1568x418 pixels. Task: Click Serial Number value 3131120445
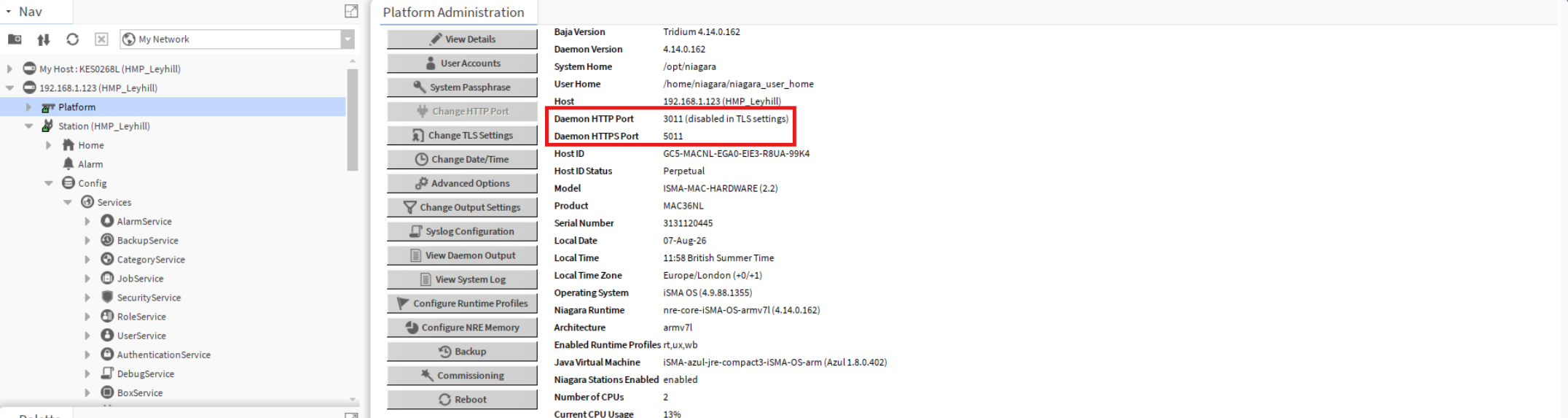(688, 223)
